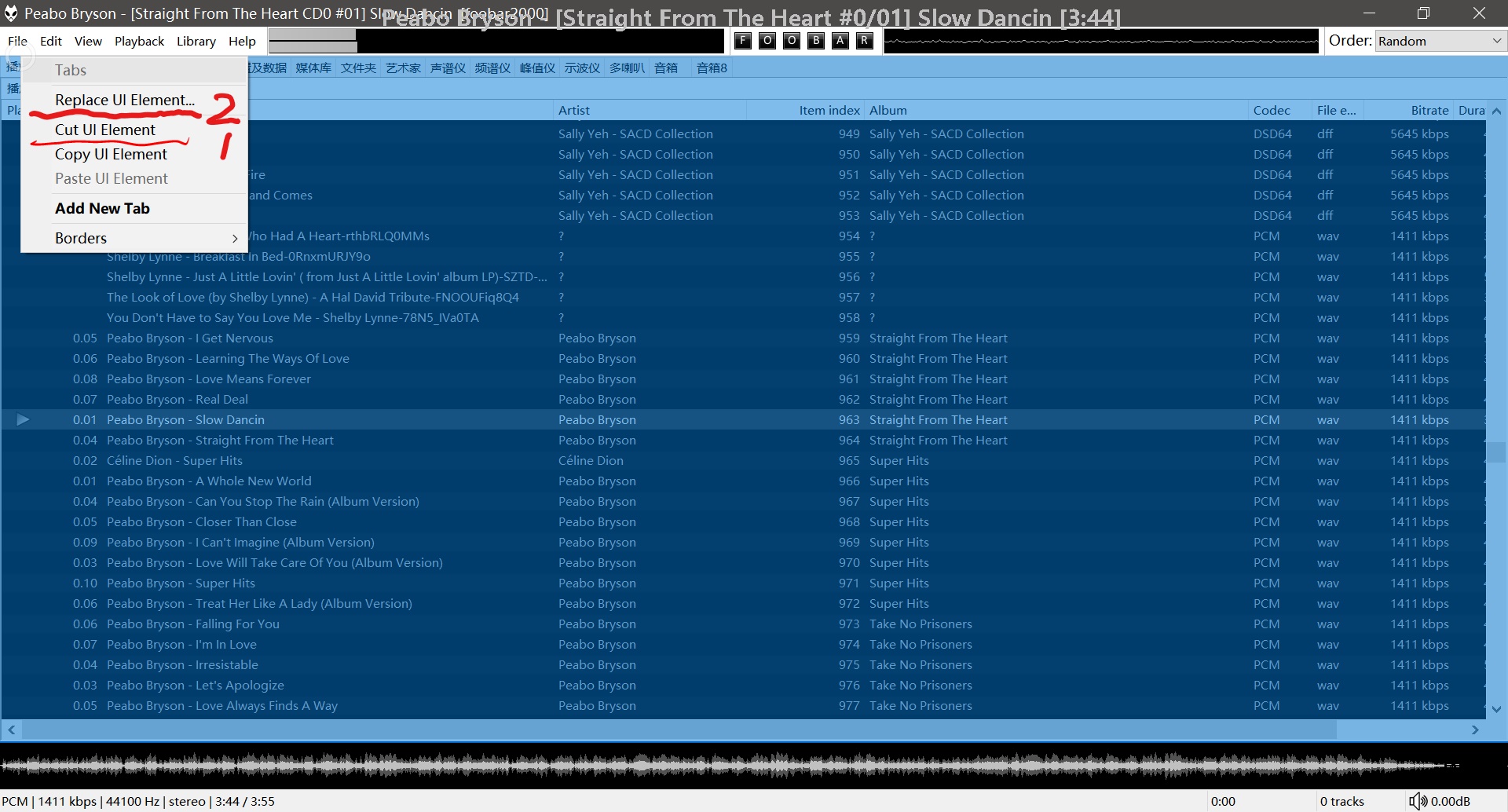Click the playlist vertical scrollbar up arrow
Image resolution: width=1508 pixels, height=812 pixels.
tap(1496, 111)
